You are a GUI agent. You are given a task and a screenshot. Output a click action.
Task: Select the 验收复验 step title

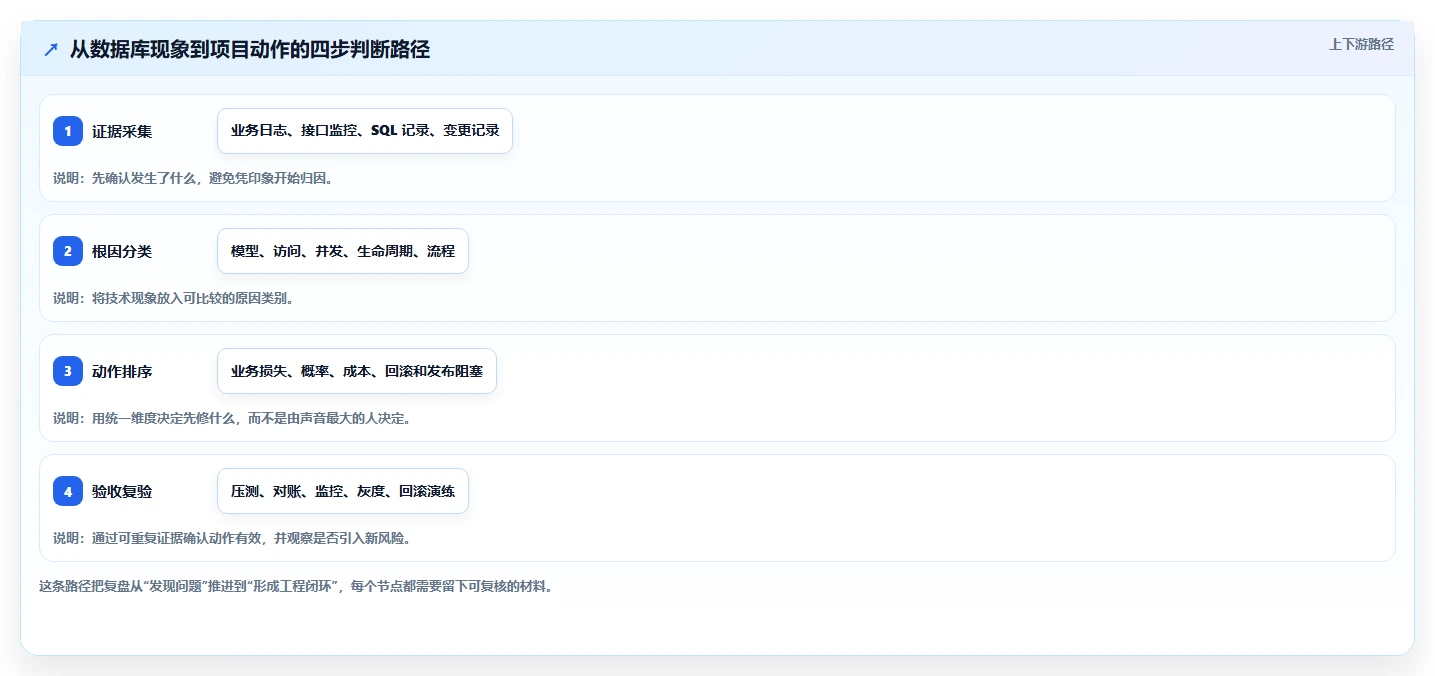point(122,491)
